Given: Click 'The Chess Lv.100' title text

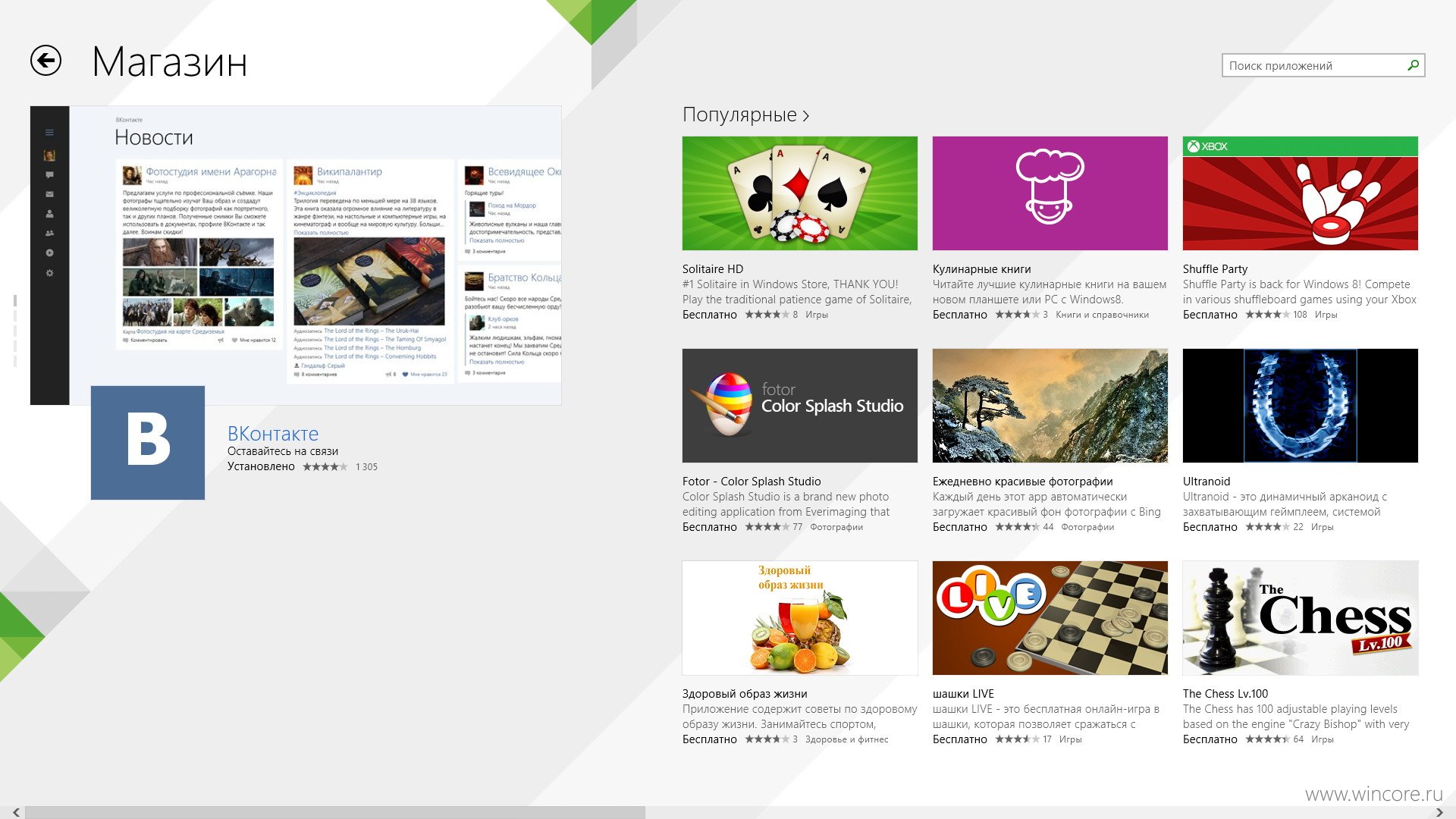Looking at the screenshot, I should (1225, 694).
